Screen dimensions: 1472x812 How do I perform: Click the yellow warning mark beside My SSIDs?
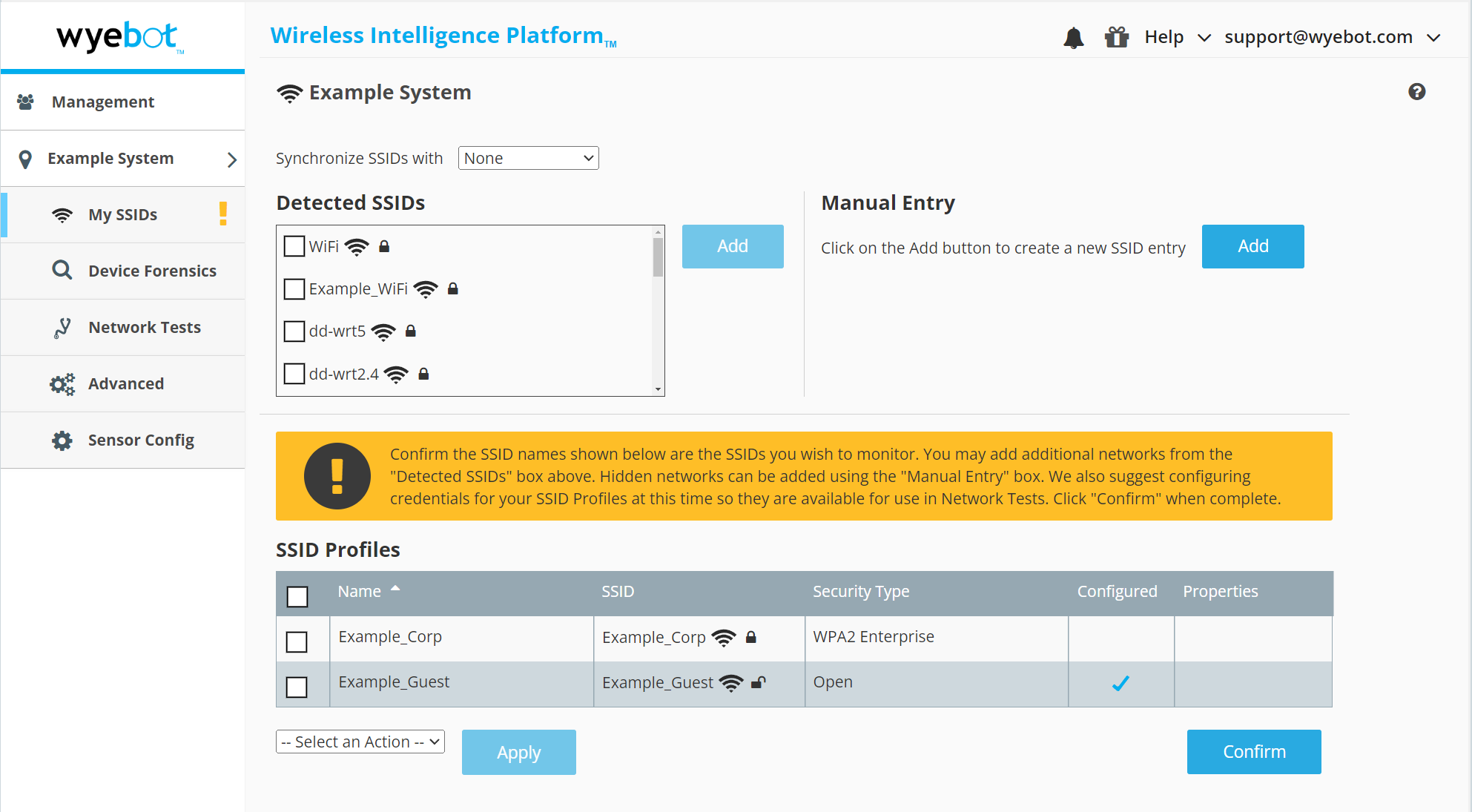click(x=222, y=214)
